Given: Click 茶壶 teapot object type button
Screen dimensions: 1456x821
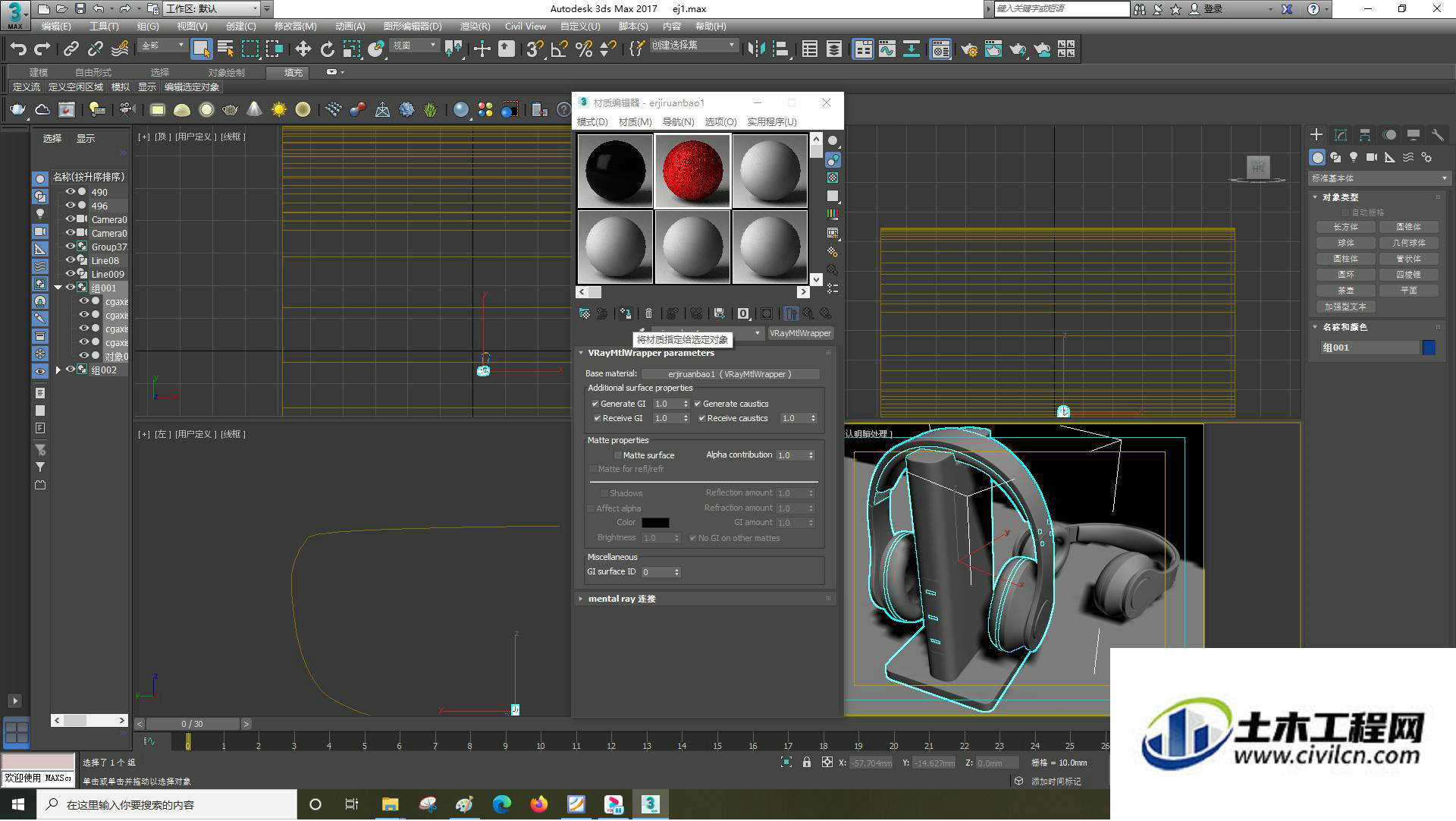Looking at the screenshot, I should point(1345,291).
